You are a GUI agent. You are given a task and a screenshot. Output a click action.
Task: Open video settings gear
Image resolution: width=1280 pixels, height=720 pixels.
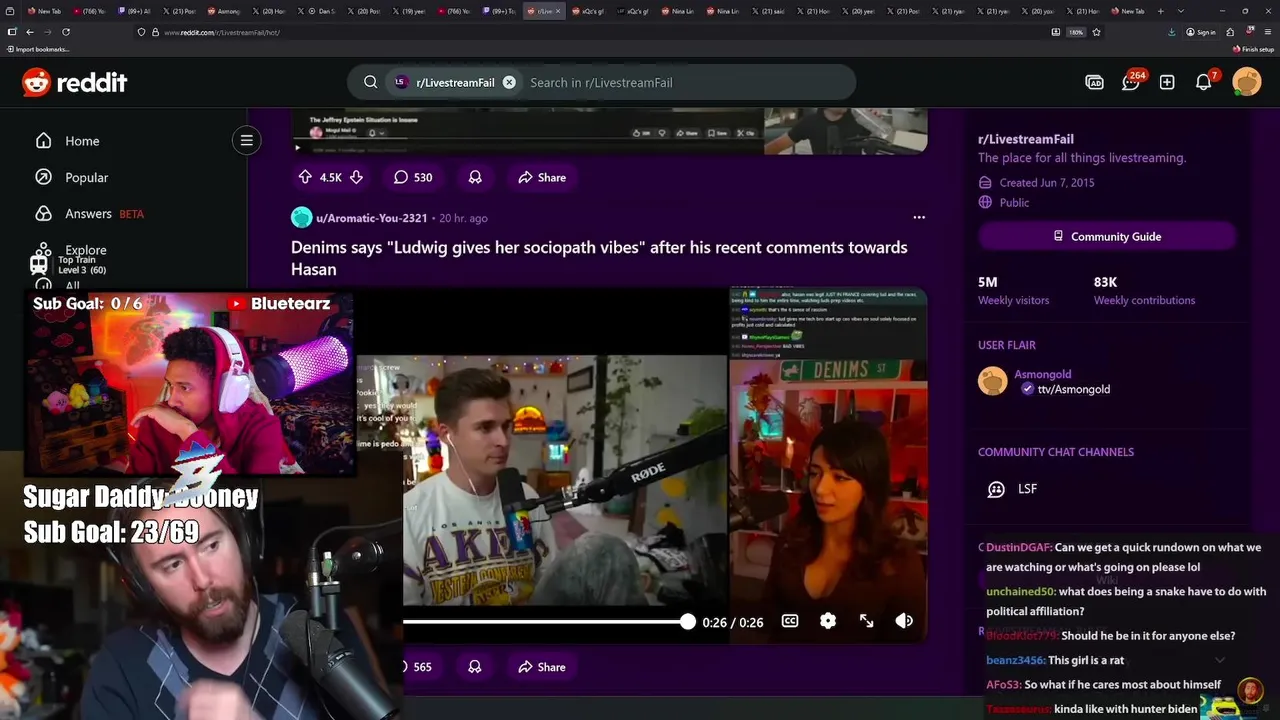tap(828, 621)
